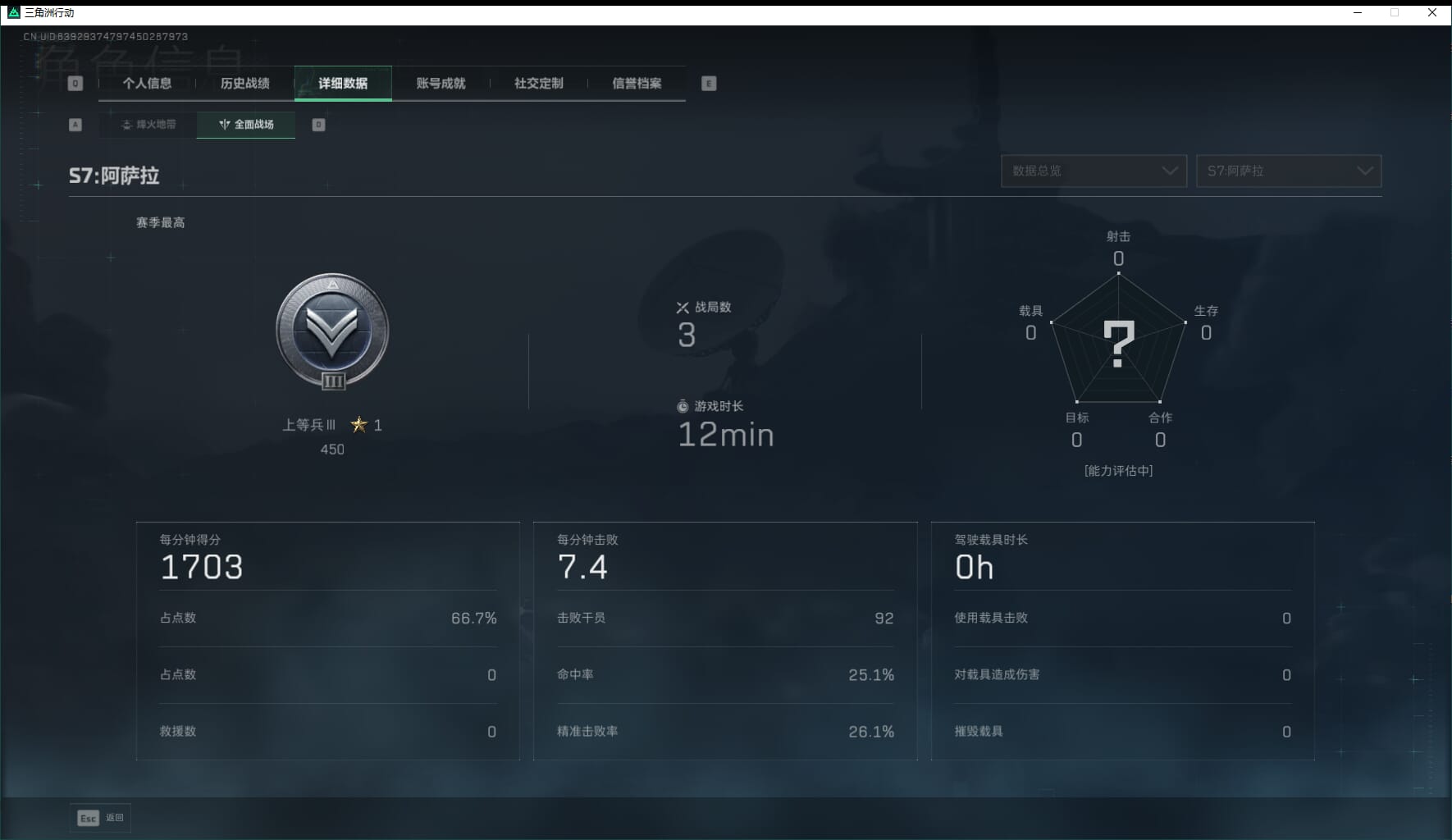1452x840 pixels.
Task: Click the 上等兵 III rank name
Action: point(309,425)
